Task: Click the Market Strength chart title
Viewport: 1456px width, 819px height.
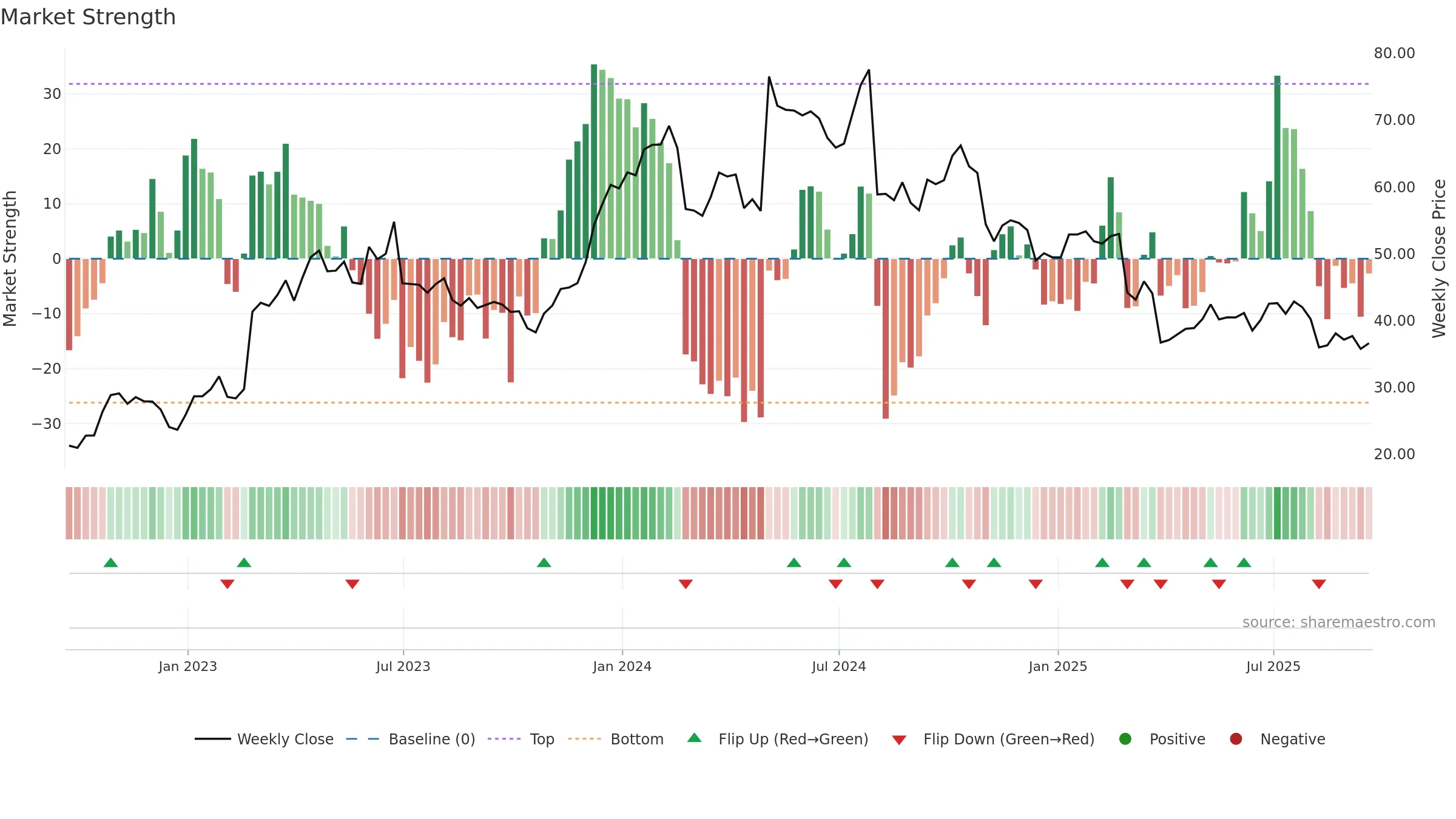Action: (x=88, y=17)
